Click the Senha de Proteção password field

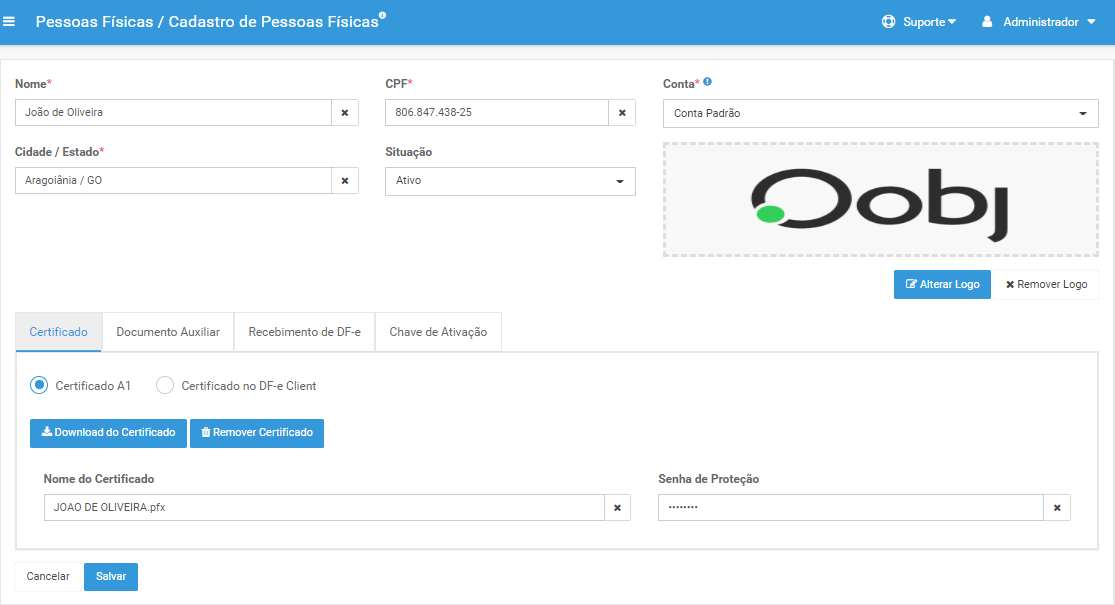point(850,508)
